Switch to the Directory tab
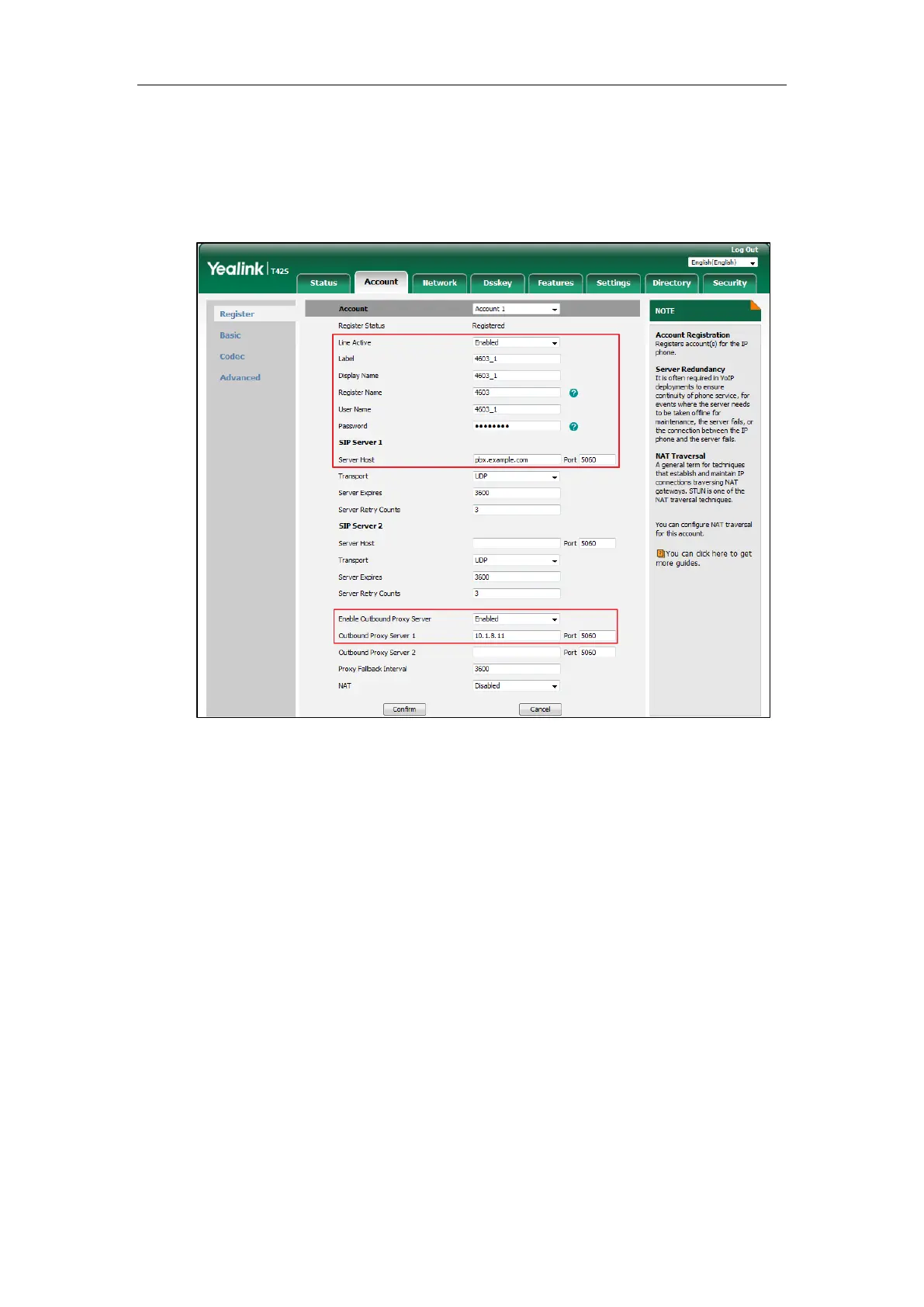Viewport: 924px width, 1307px height. click(x=671, y=283)
